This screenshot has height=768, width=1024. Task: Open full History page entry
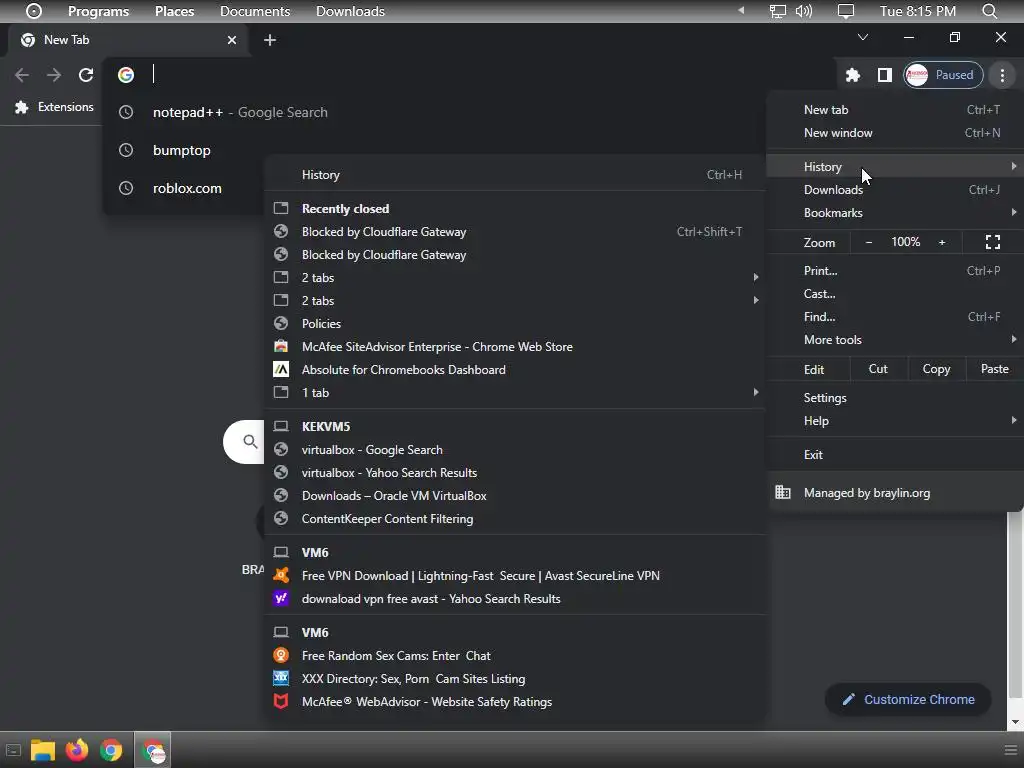pos(515,175)
